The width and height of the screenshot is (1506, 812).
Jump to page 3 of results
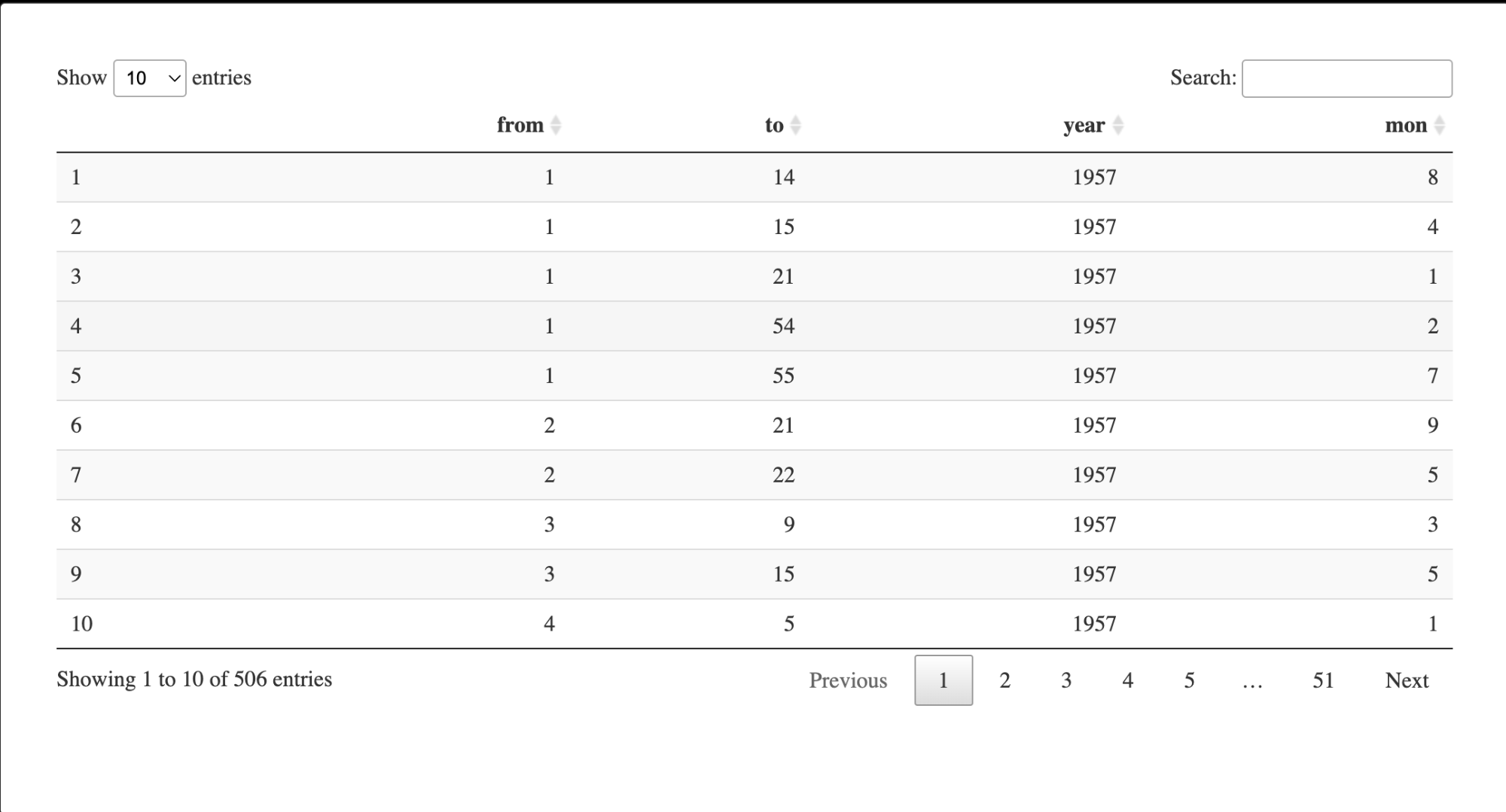1066,680
